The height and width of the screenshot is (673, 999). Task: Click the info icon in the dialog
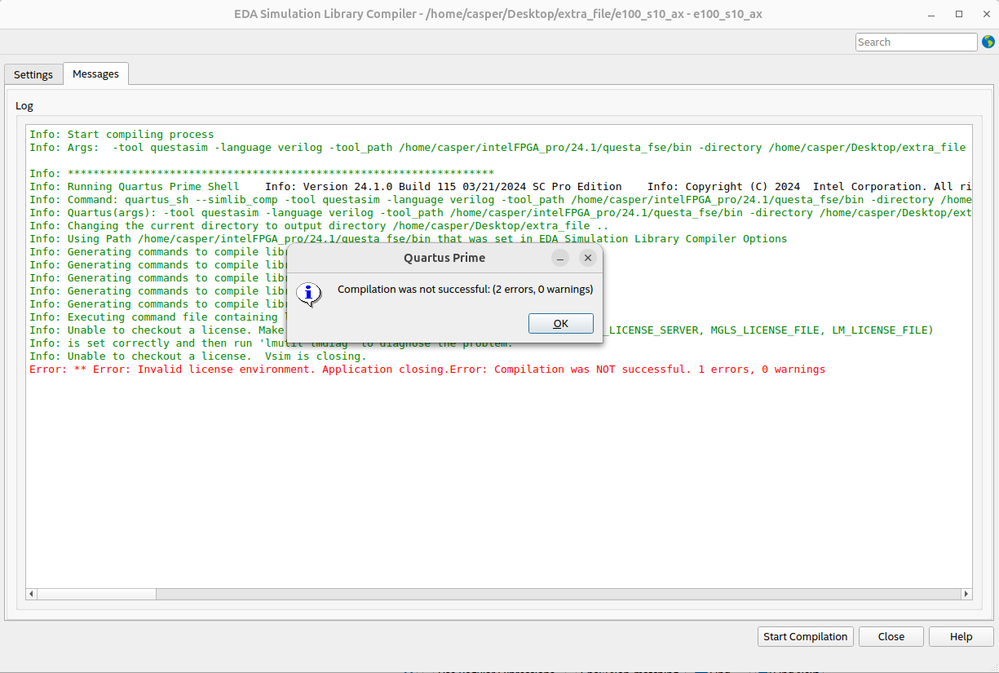(x=309, y=294)
